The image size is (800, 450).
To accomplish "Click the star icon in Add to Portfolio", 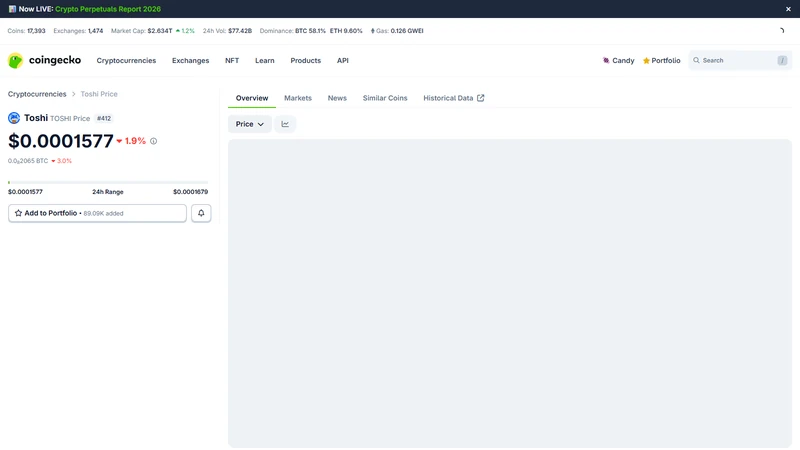I will [x=18, y=213].
